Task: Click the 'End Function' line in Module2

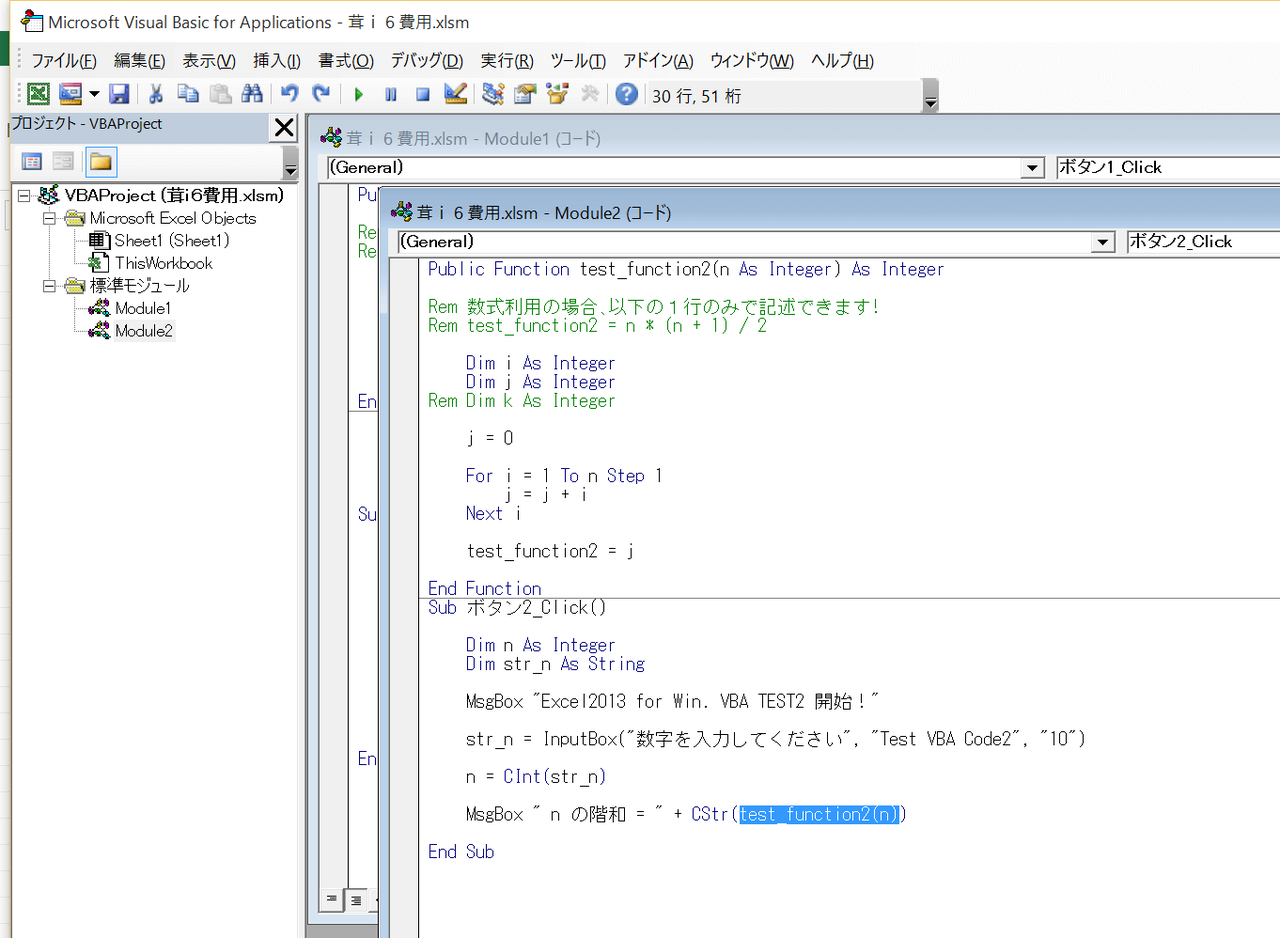Action: [x=484, y=589]
